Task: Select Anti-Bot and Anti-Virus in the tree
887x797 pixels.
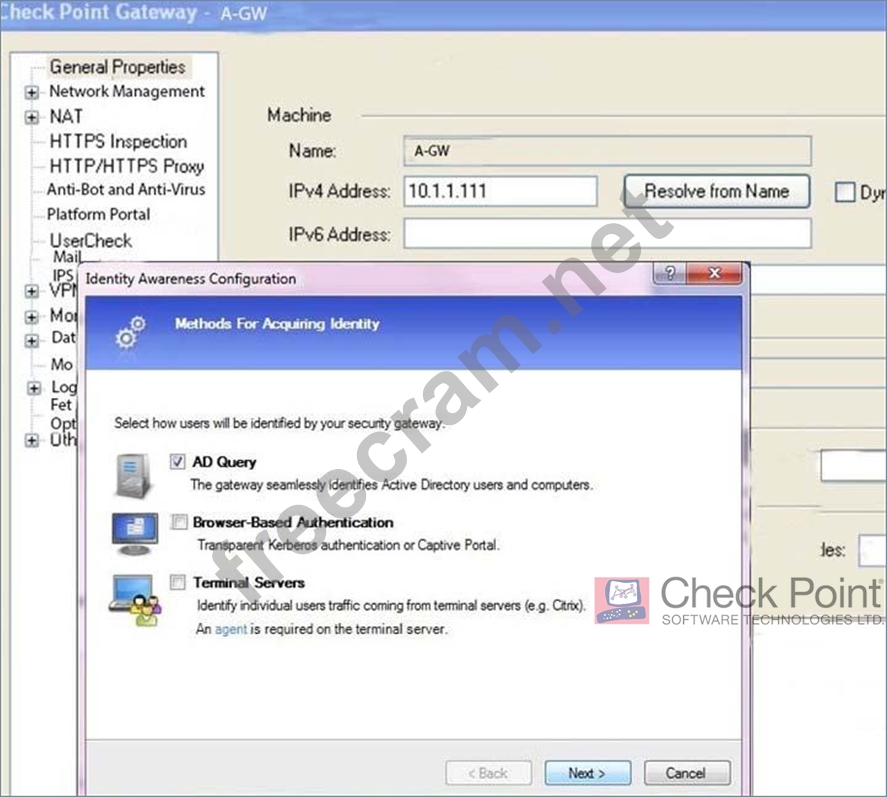Action: coord(126,189)
